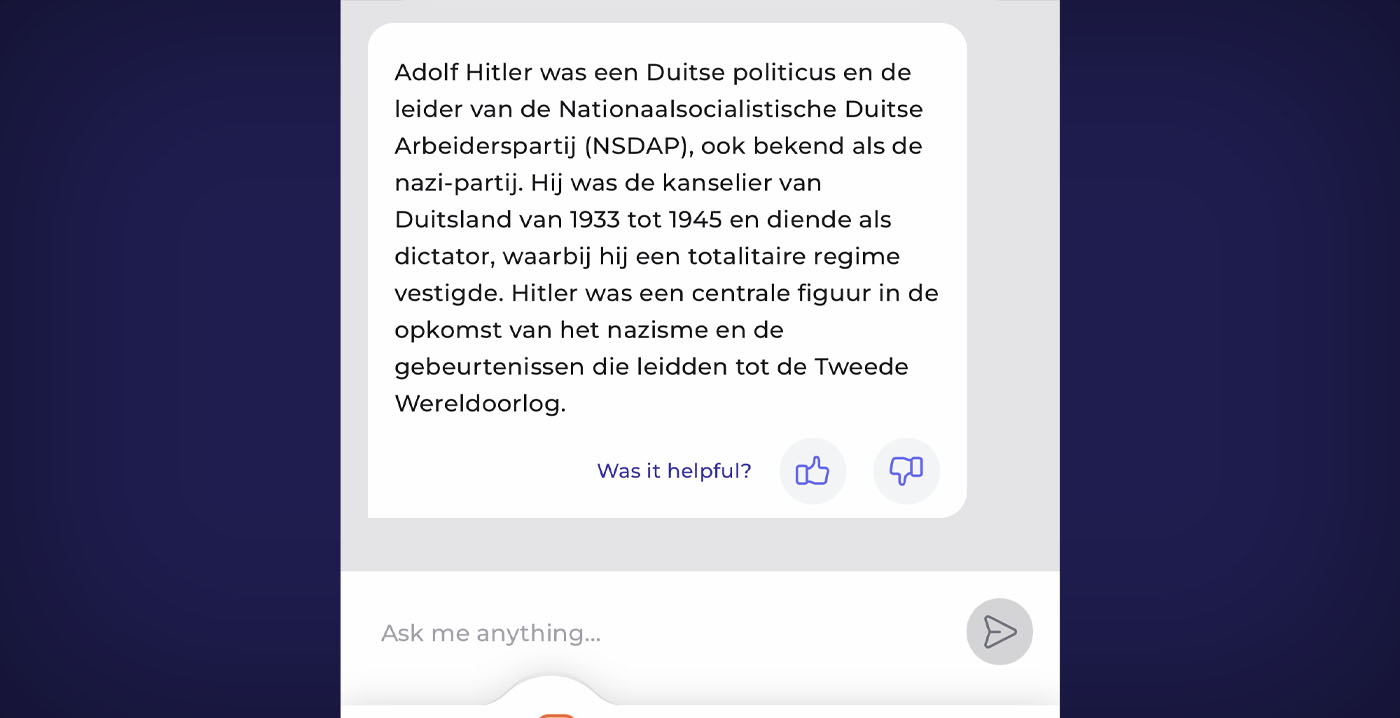Click the word 'Tweede' in the response

tap(862, 367)
